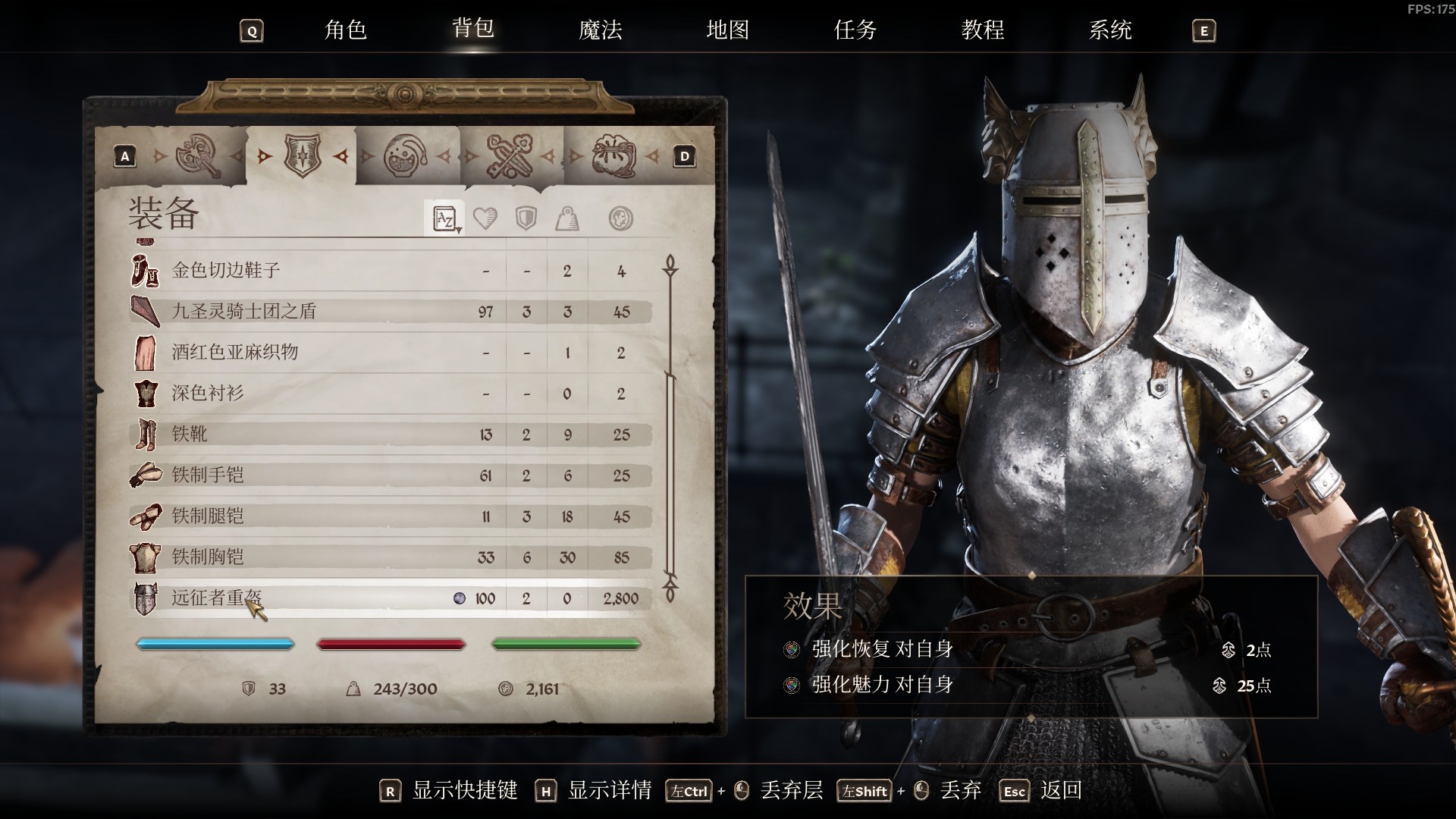Go to the 任务 tab
The height and width of the screenshot is (819, 1456).
coord(855,30)
